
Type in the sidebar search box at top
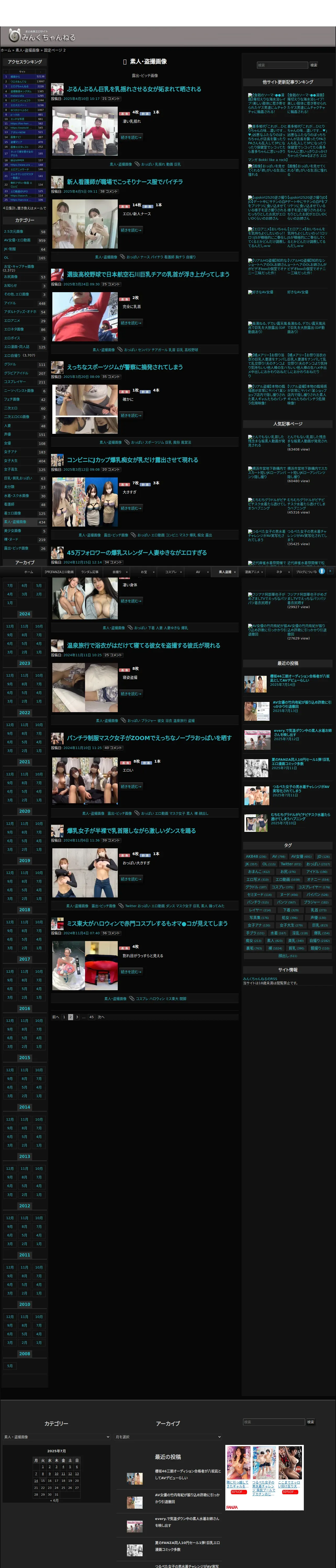coord(282,65)
